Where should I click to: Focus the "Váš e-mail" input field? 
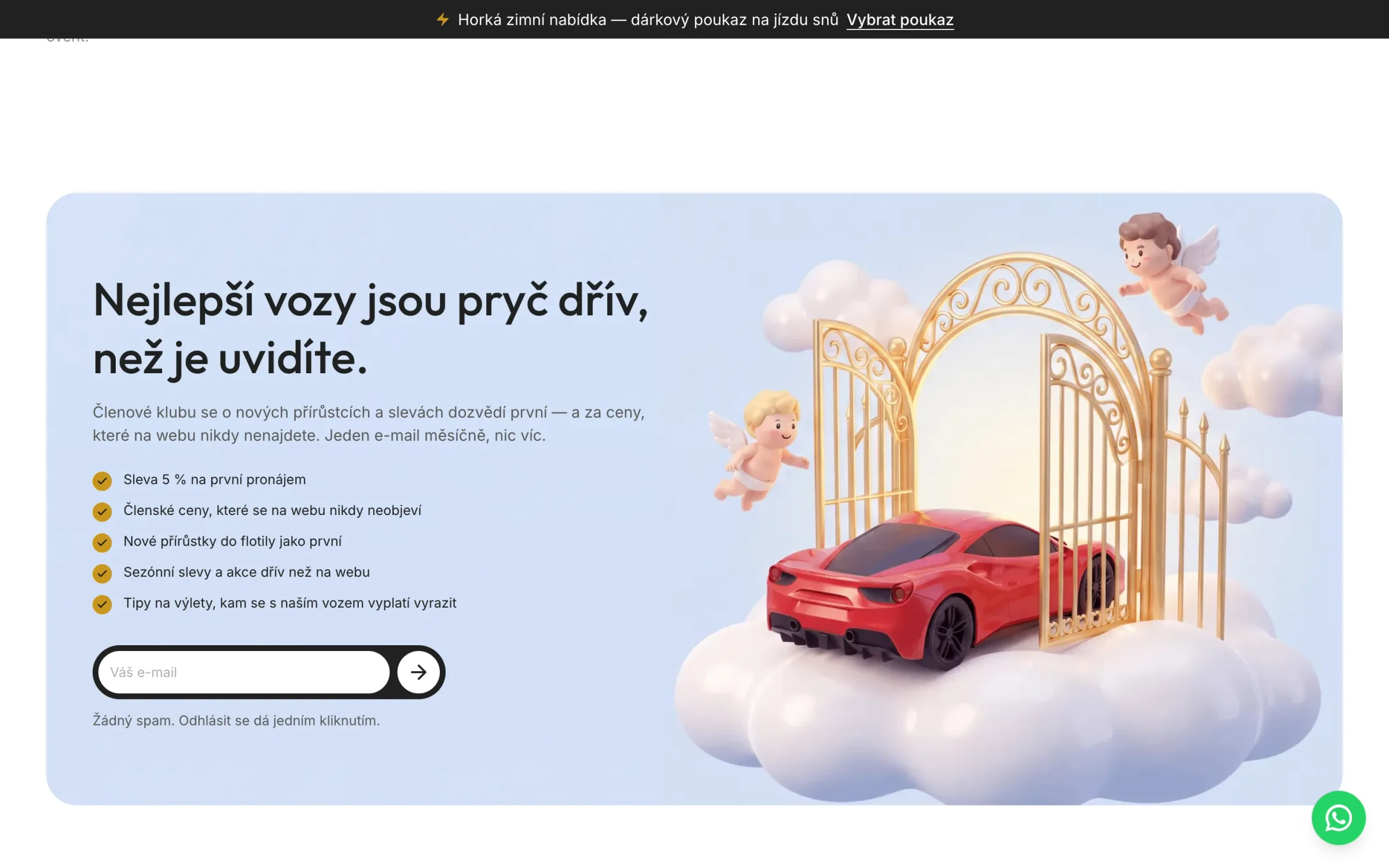point(244,672)
